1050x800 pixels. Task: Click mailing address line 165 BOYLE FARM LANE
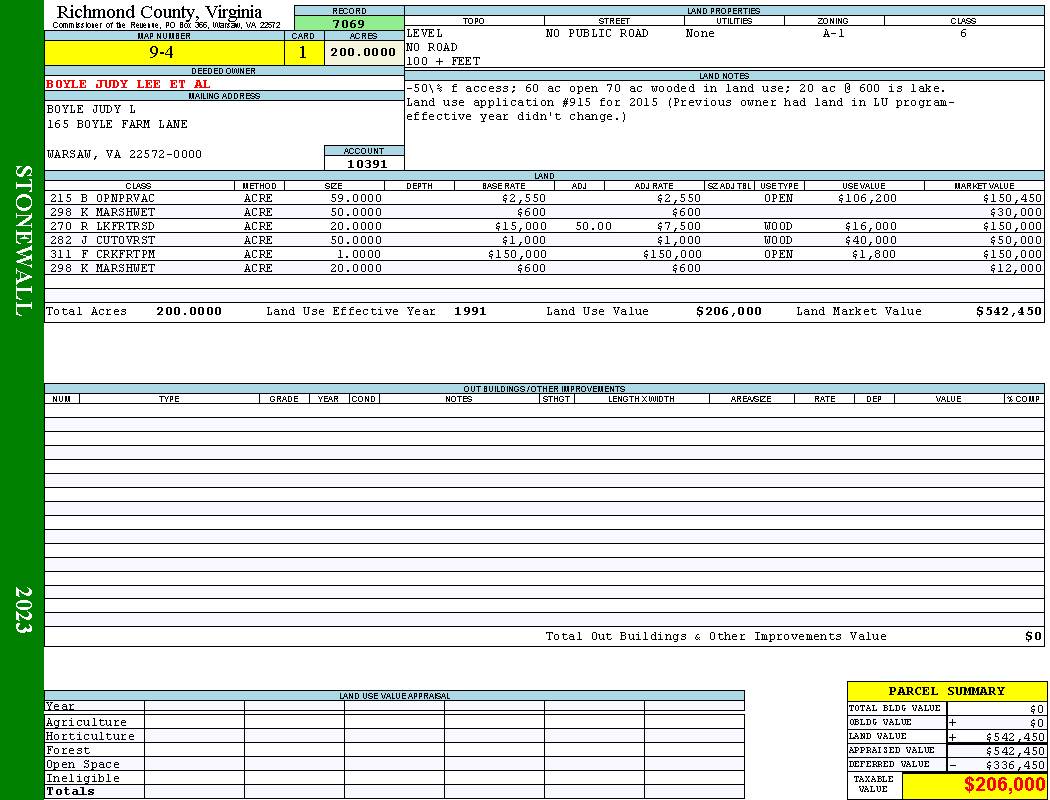coord(117,125)
